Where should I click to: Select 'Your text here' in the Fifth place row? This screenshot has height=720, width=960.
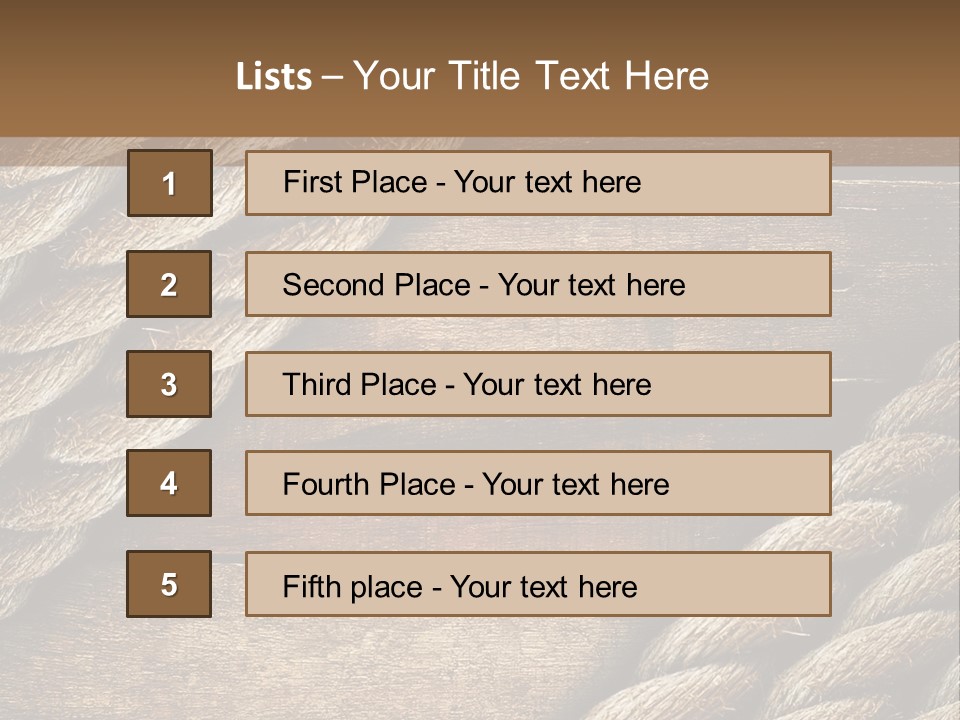543,586
